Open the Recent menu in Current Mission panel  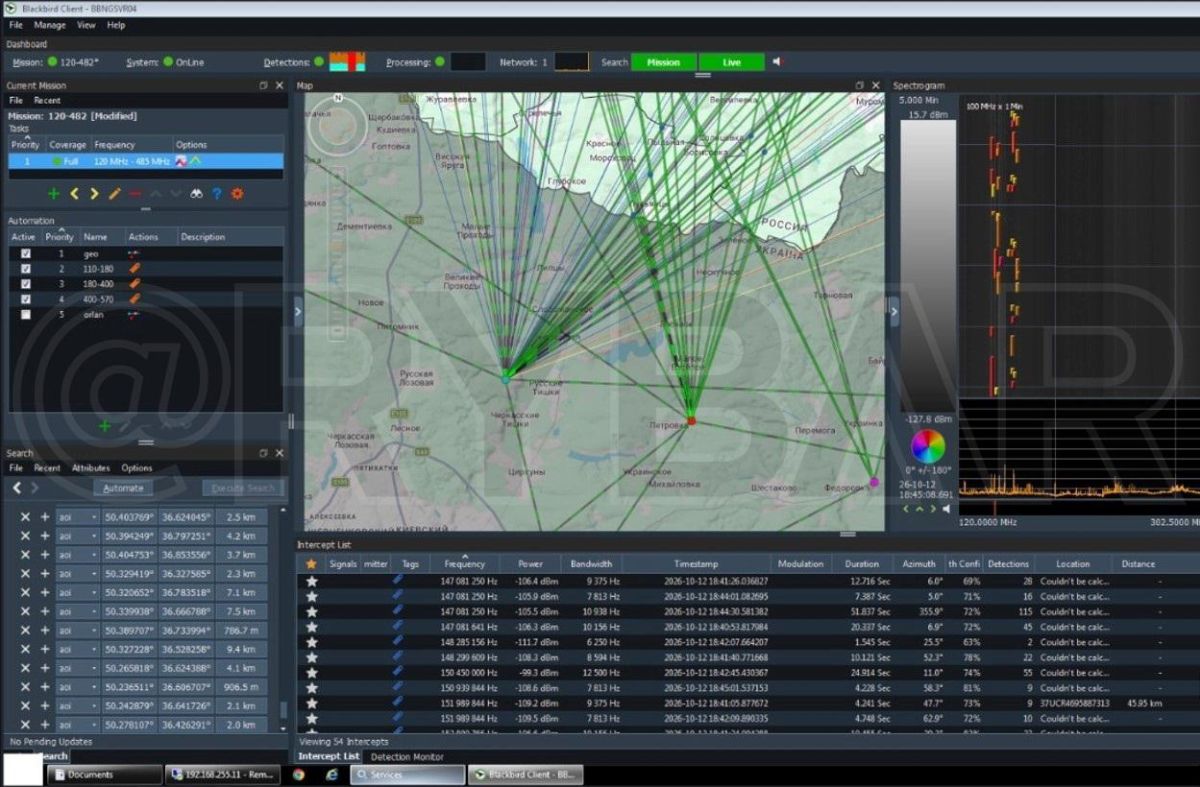(47, 101)
